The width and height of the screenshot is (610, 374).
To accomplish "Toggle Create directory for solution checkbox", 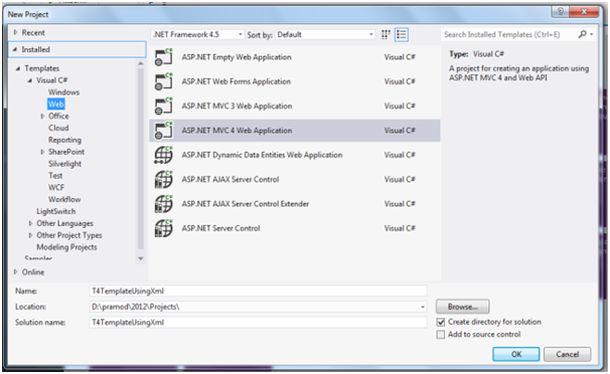I will click(441, 322).
